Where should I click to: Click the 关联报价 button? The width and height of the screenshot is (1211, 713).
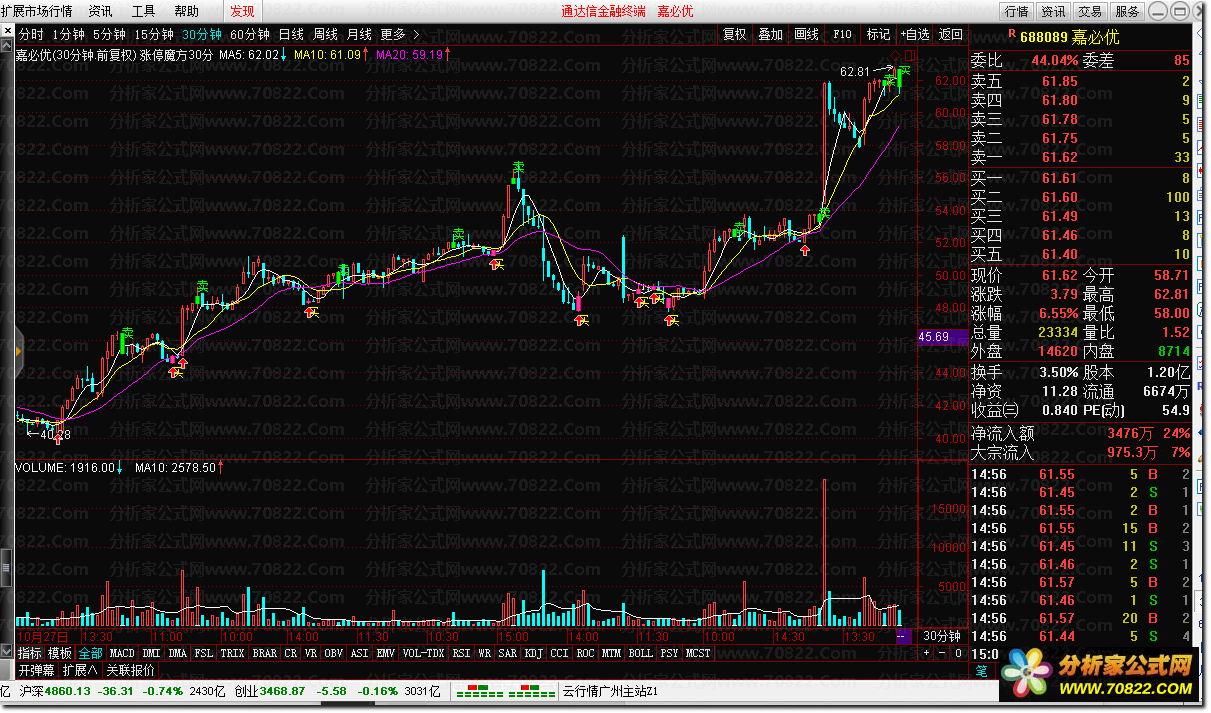[x=131, y=670]
